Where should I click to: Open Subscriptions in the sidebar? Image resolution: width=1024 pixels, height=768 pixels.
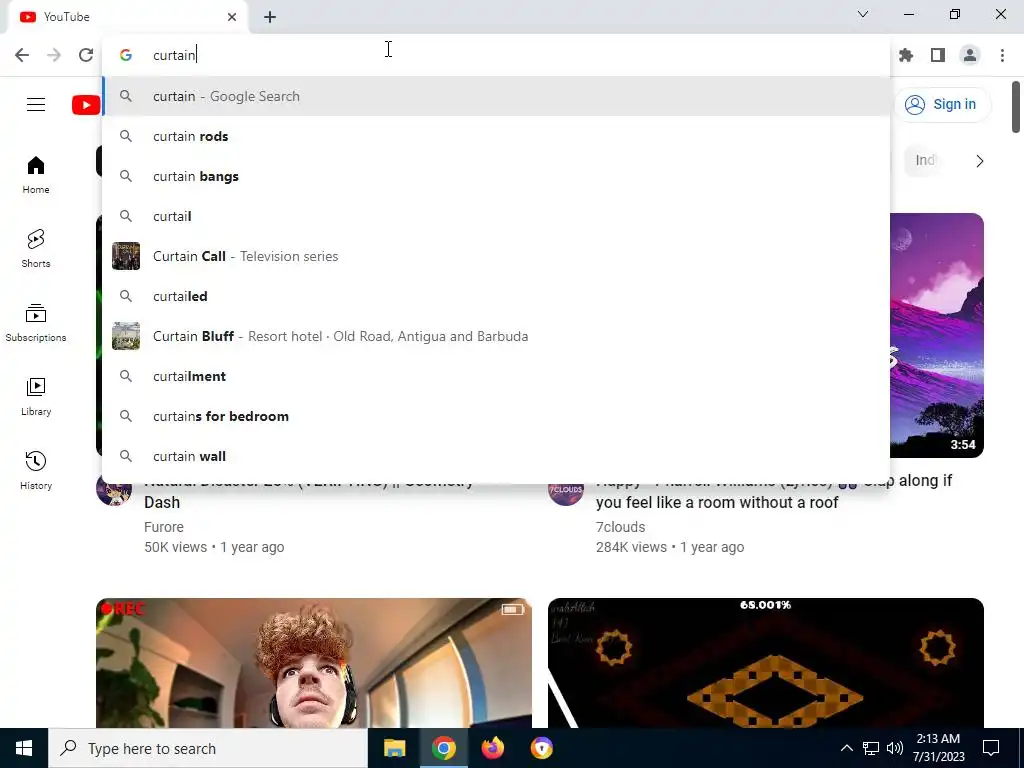coord(36,323)
